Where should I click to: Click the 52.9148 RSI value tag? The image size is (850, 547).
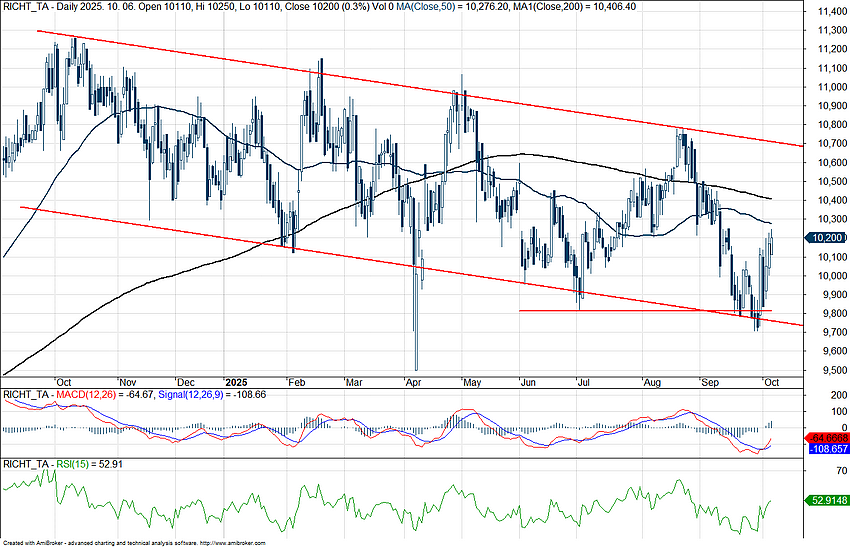[x=827, y=500]
